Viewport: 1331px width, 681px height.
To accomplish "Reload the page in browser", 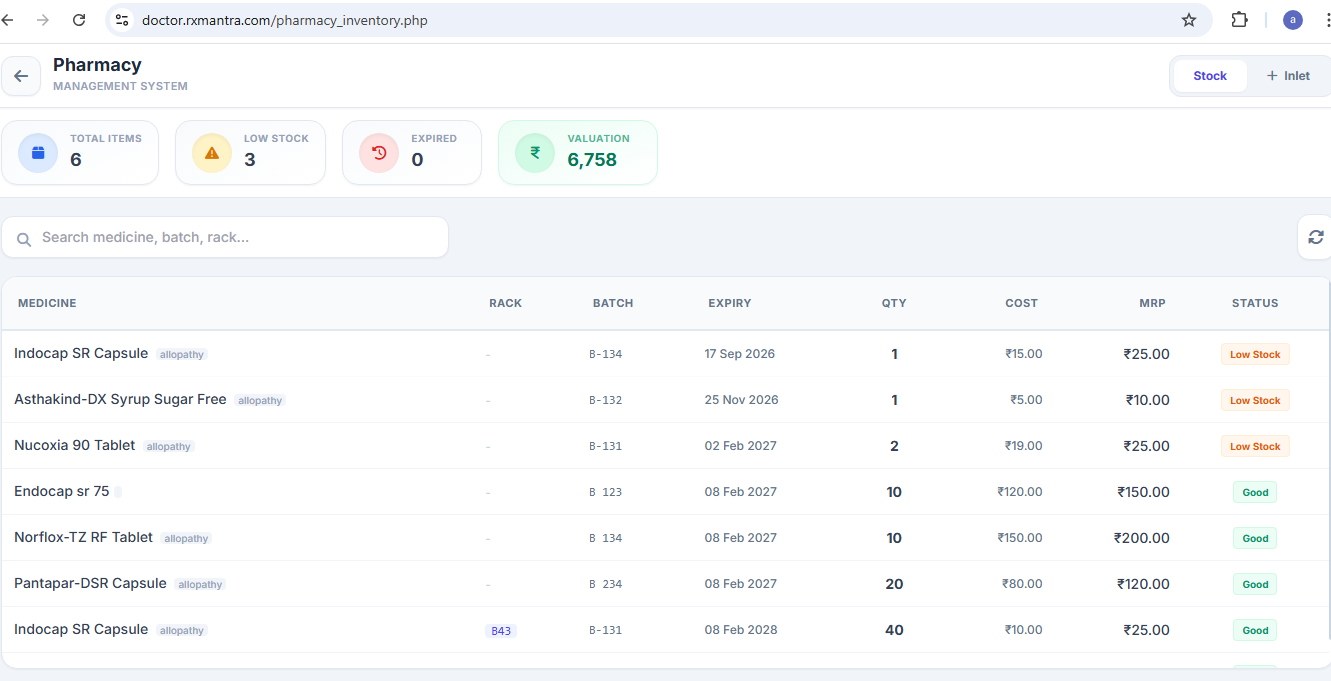I will coord(79,20).
